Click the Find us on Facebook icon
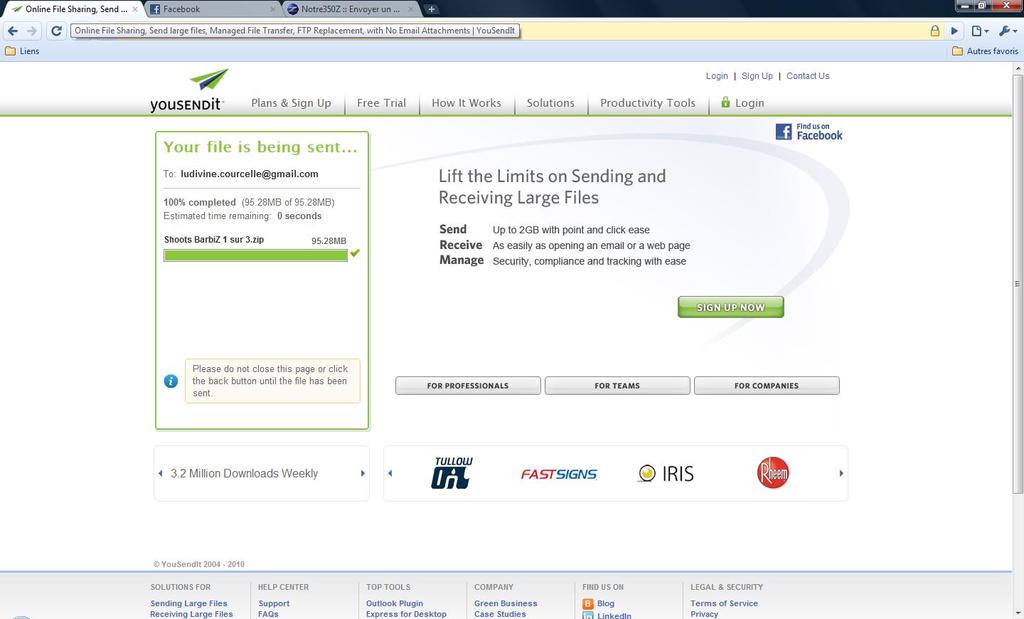The height and width of the screenshot is (619, 1024). pyautogui.click(x=809, y=132)
